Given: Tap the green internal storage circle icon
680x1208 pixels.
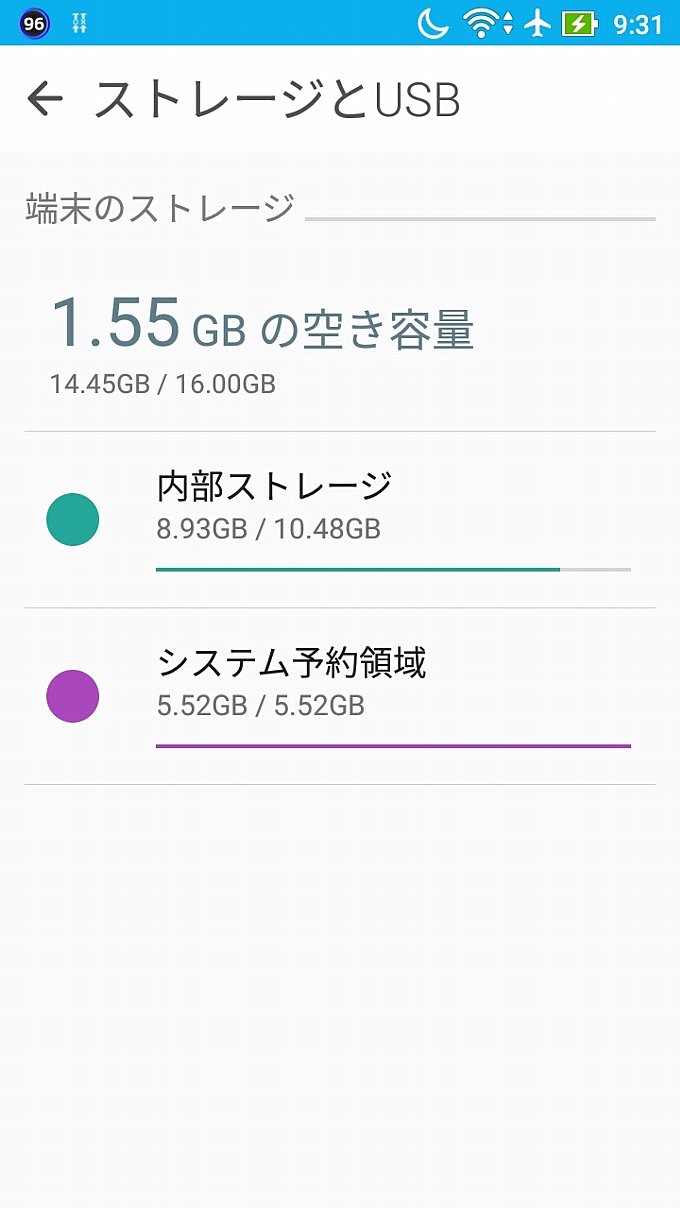Looking at the screenshot, I should click(73, 520).
